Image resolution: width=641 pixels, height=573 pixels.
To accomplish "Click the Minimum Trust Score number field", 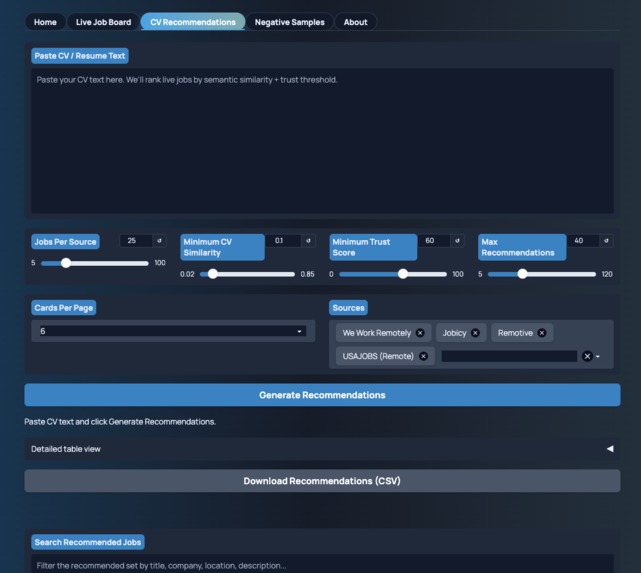I will click(x=434, y=241).
